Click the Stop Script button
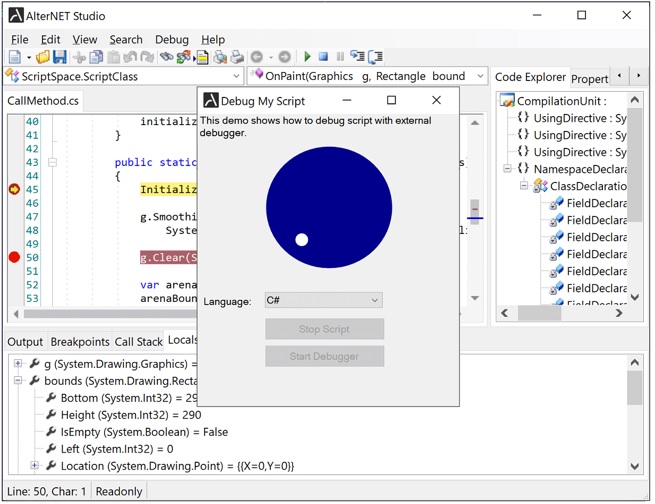This screenshot has width=655, height=504. pyautogui.click(x=324, y=330)
